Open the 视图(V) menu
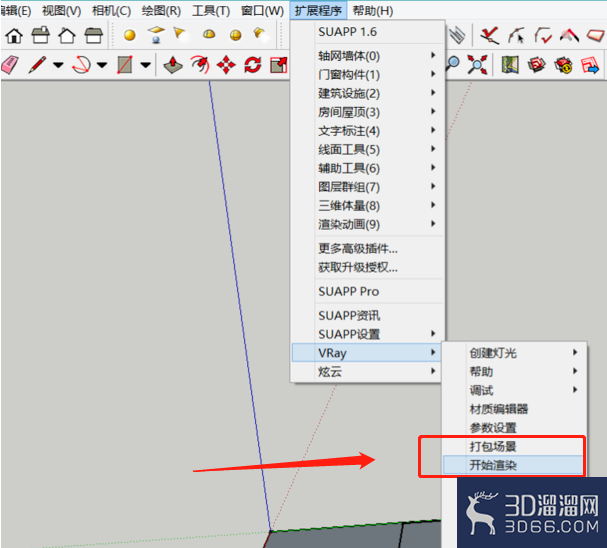Image resolution: width=607 pixels, height=548 pixels. (61, 10)
